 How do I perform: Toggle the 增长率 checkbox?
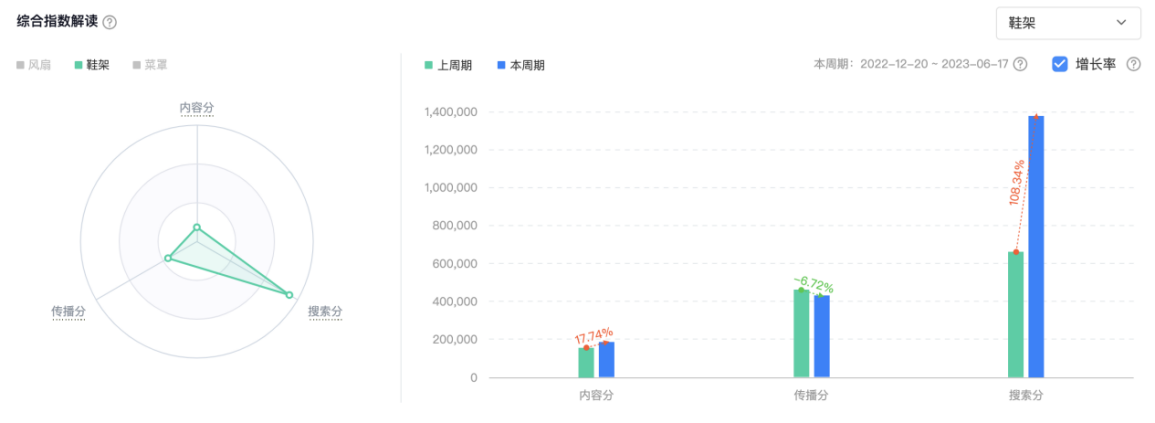1060,64
